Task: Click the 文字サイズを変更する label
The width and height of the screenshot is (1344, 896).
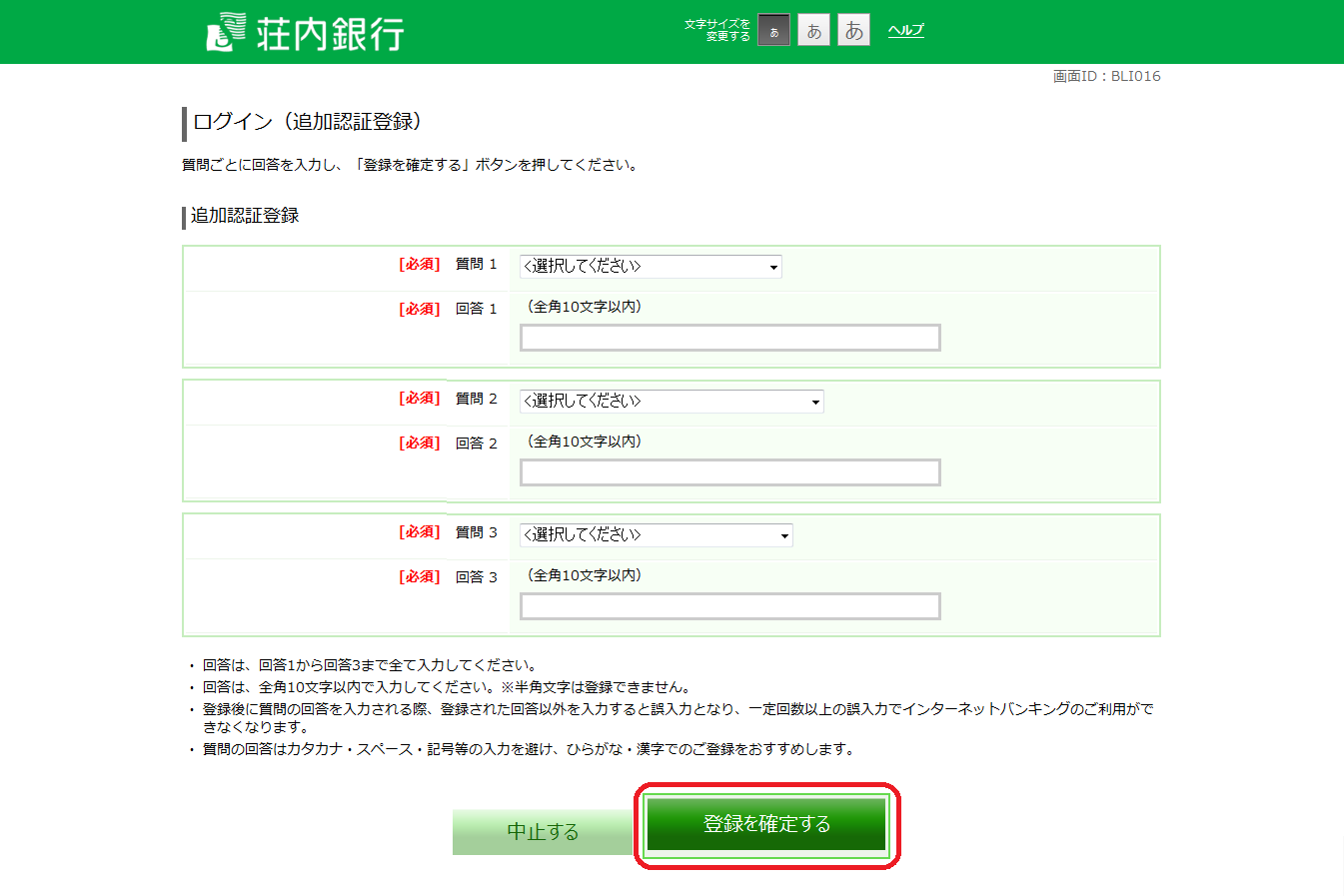Action: click(717, 30)
